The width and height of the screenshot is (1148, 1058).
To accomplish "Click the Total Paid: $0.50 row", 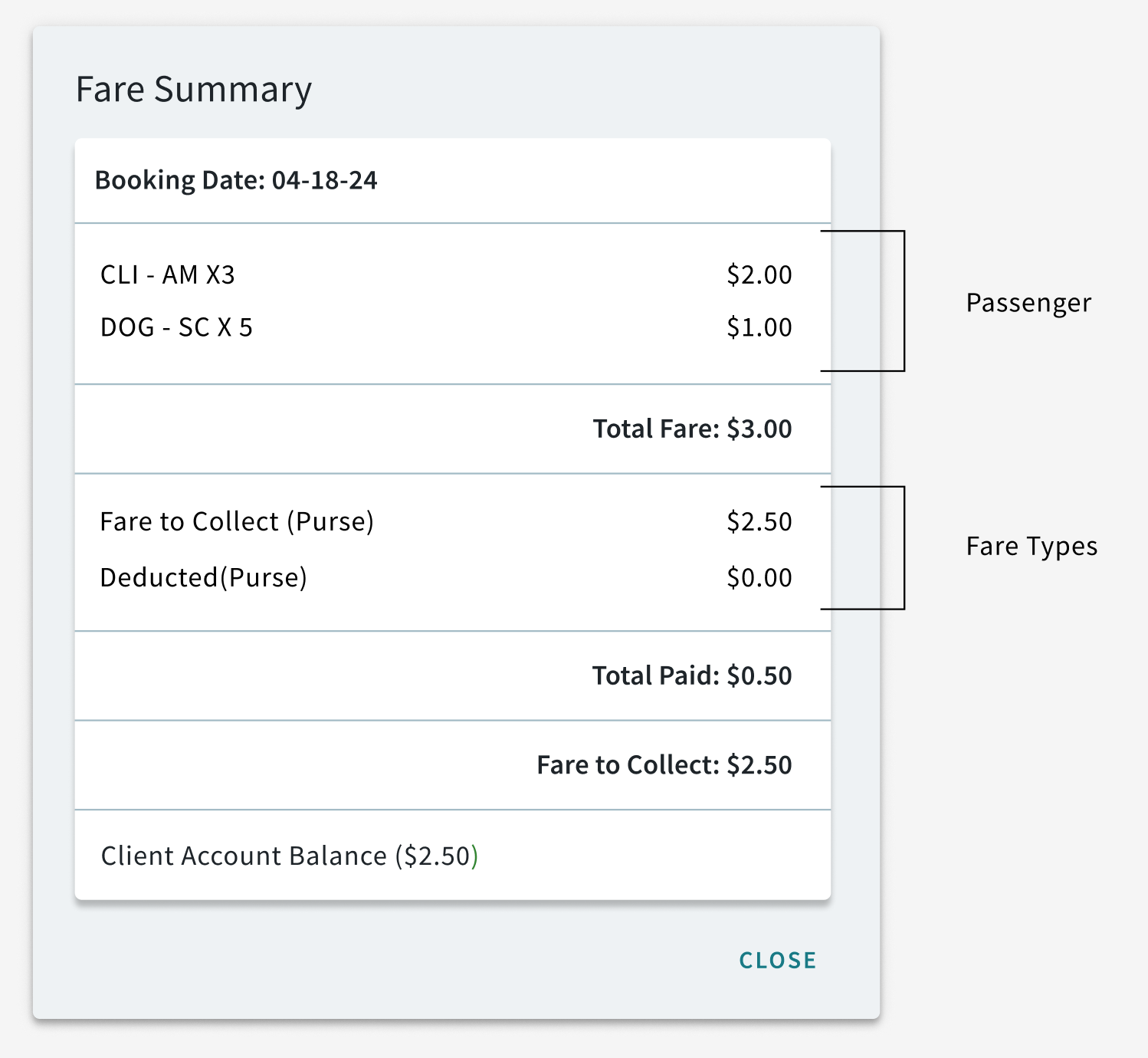I will 691,675.
